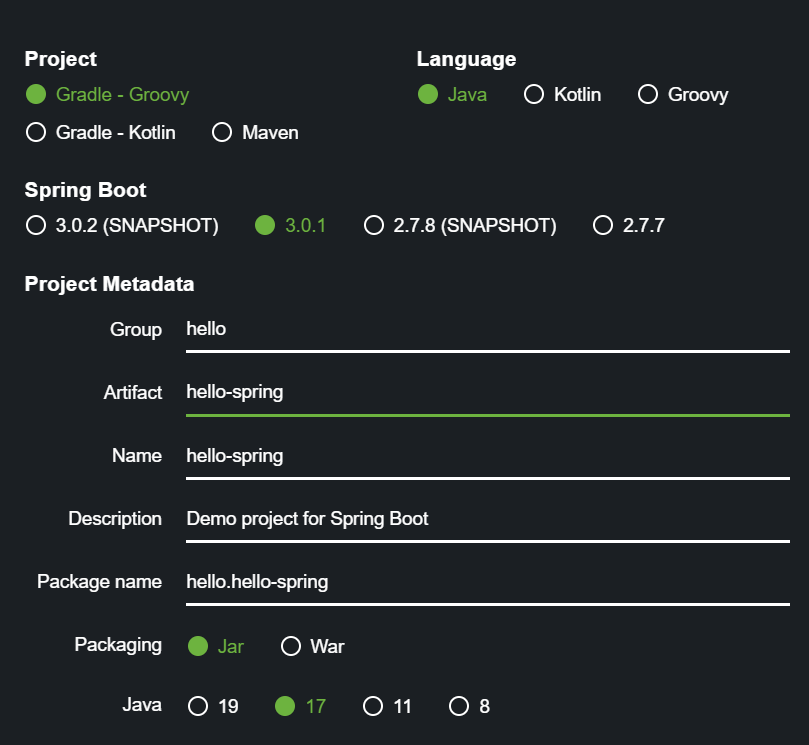The image size is (809, 745).
Task: Choose Java version 19
Action: (198, 706)
